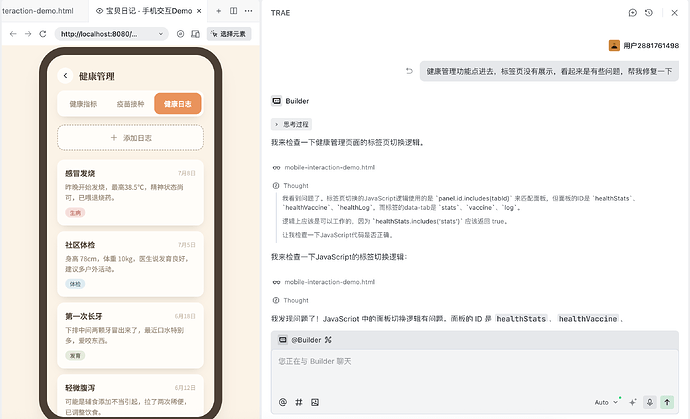690x419 pixels.
Task: Click the 添加日志 add log button
Action: [x=130, y=138]
